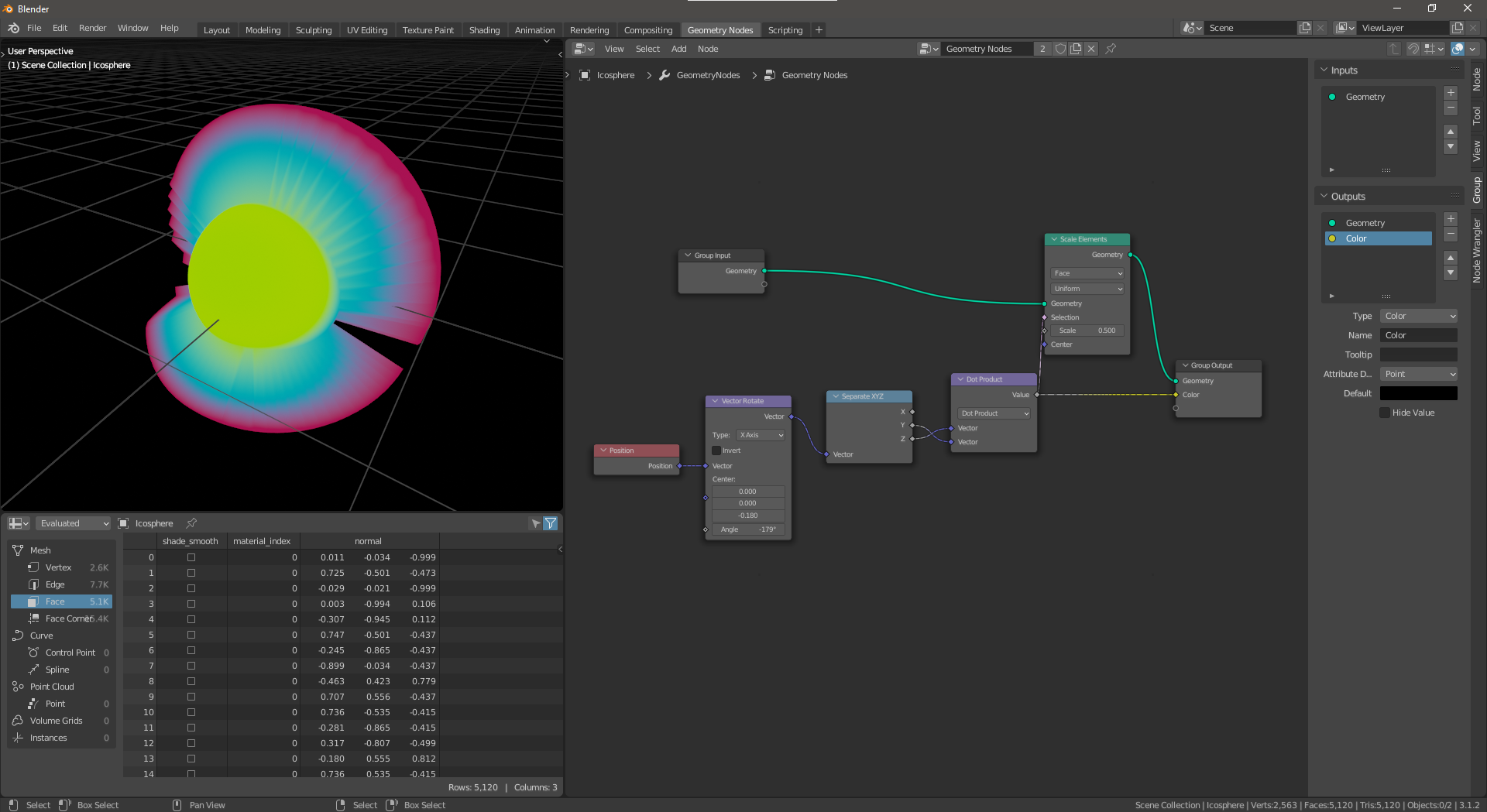This screenshot has height=812, width=1487.
Task: Check Invert in Vector Rotate node
Action: pyautogui.click(x=716, y=451)
